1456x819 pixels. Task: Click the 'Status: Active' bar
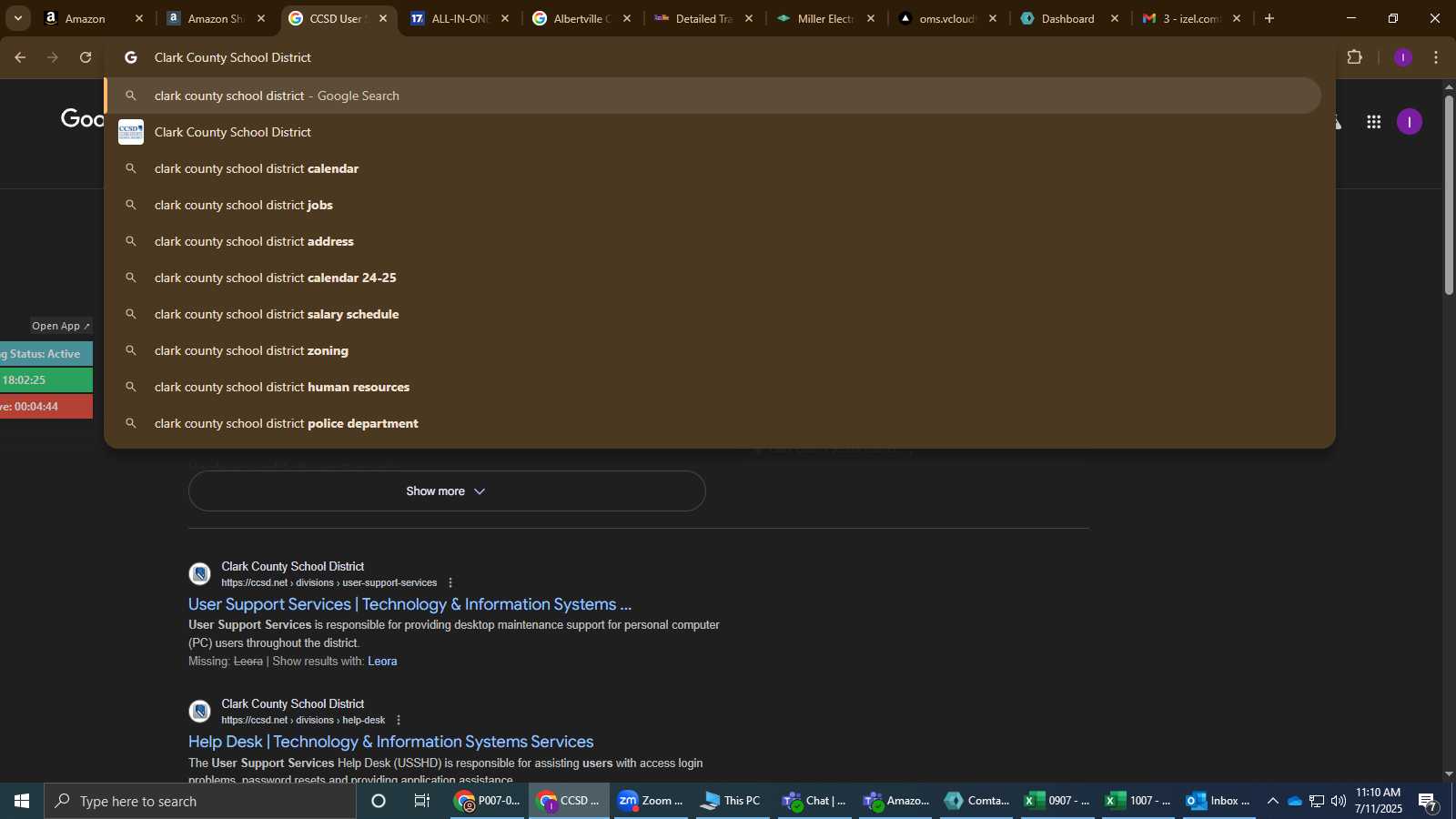pos(45,354)
